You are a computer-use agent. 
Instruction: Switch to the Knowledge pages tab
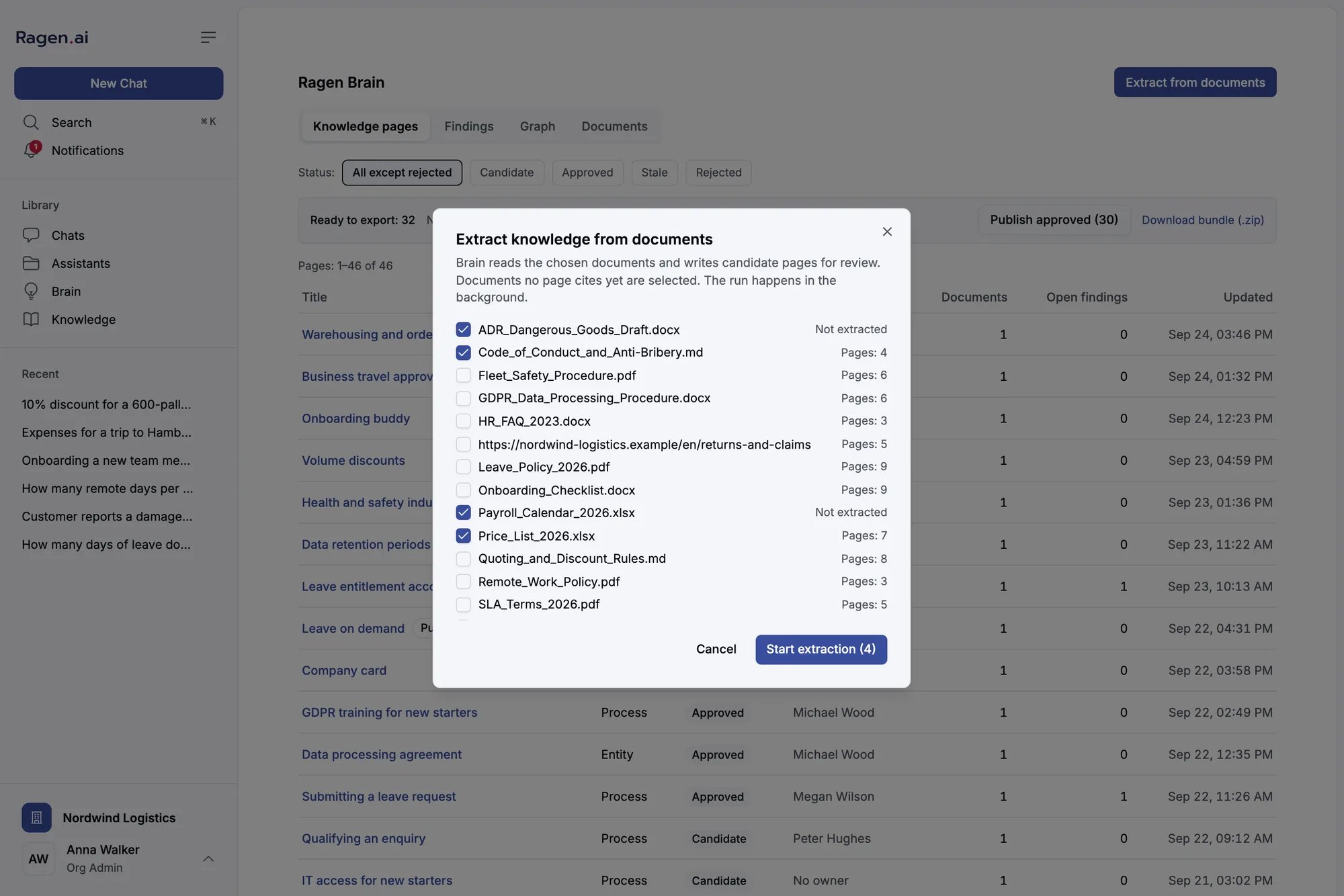click(365, 126)
